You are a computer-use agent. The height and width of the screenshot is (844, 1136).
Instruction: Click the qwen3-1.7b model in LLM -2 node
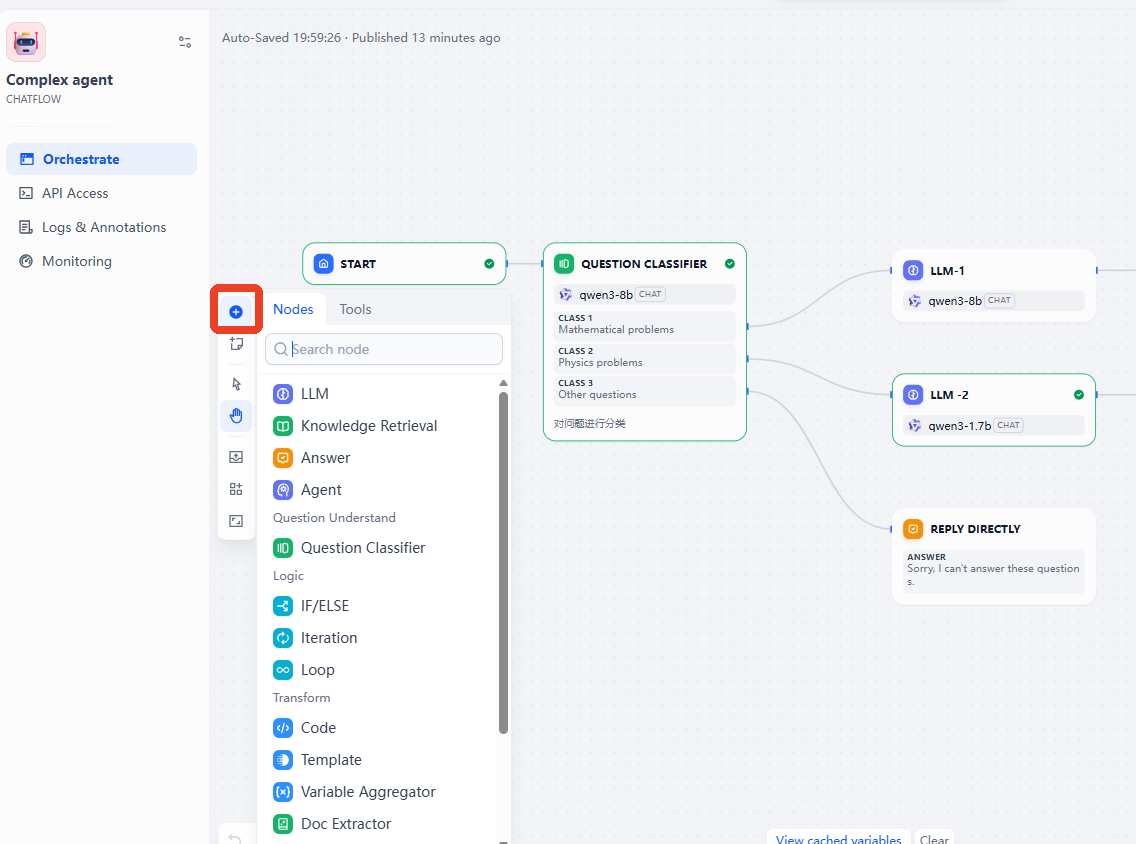994,425
